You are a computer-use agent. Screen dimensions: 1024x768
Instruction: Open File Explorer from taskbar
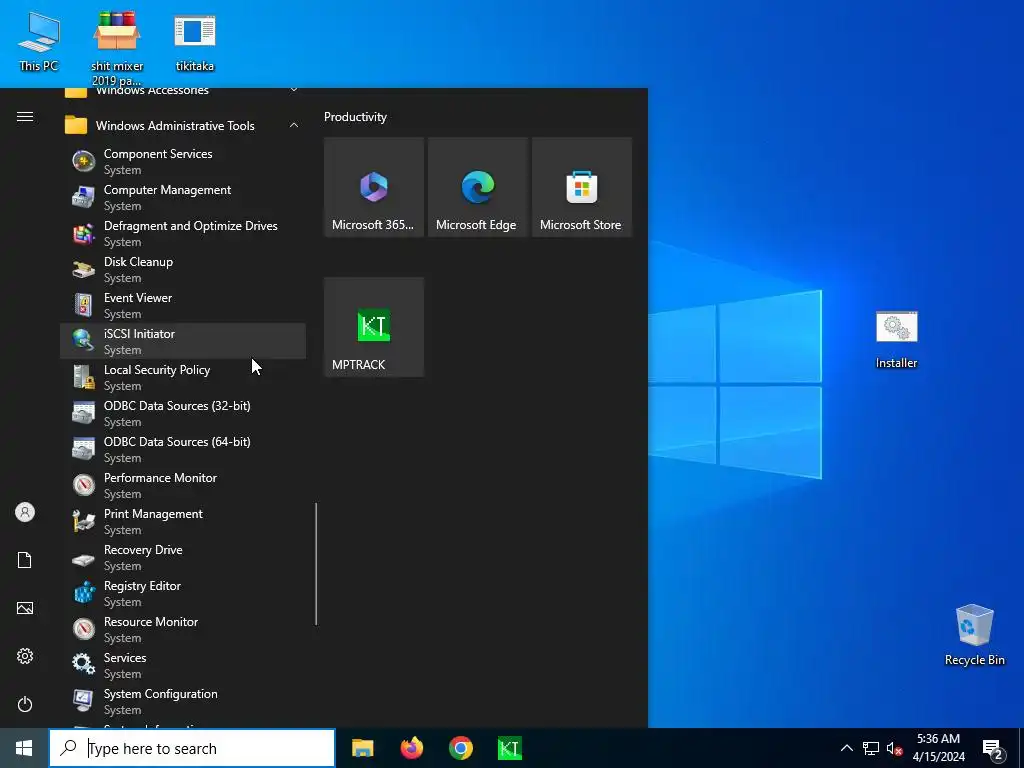tap(362, 748)
